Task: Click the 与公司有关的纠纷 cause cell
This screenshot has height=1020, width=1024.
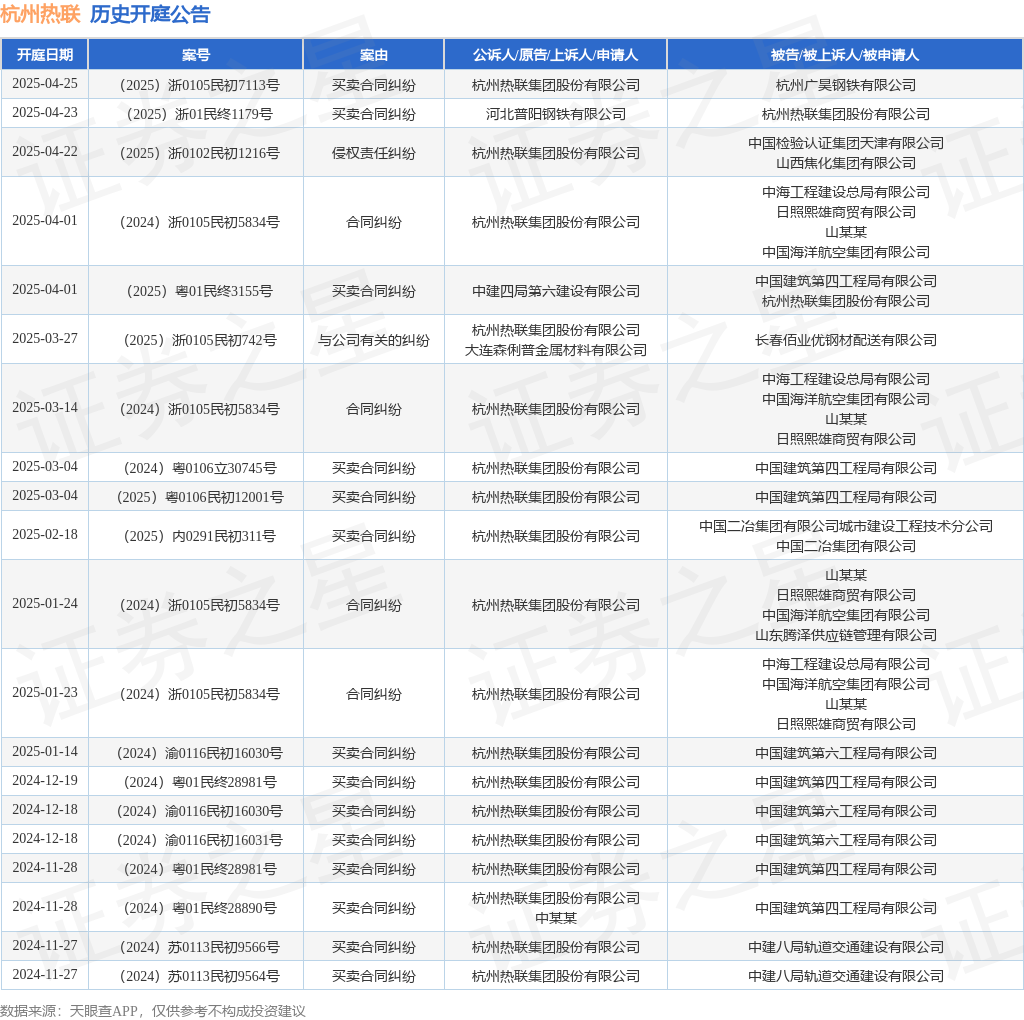Action: click(374, 340)
